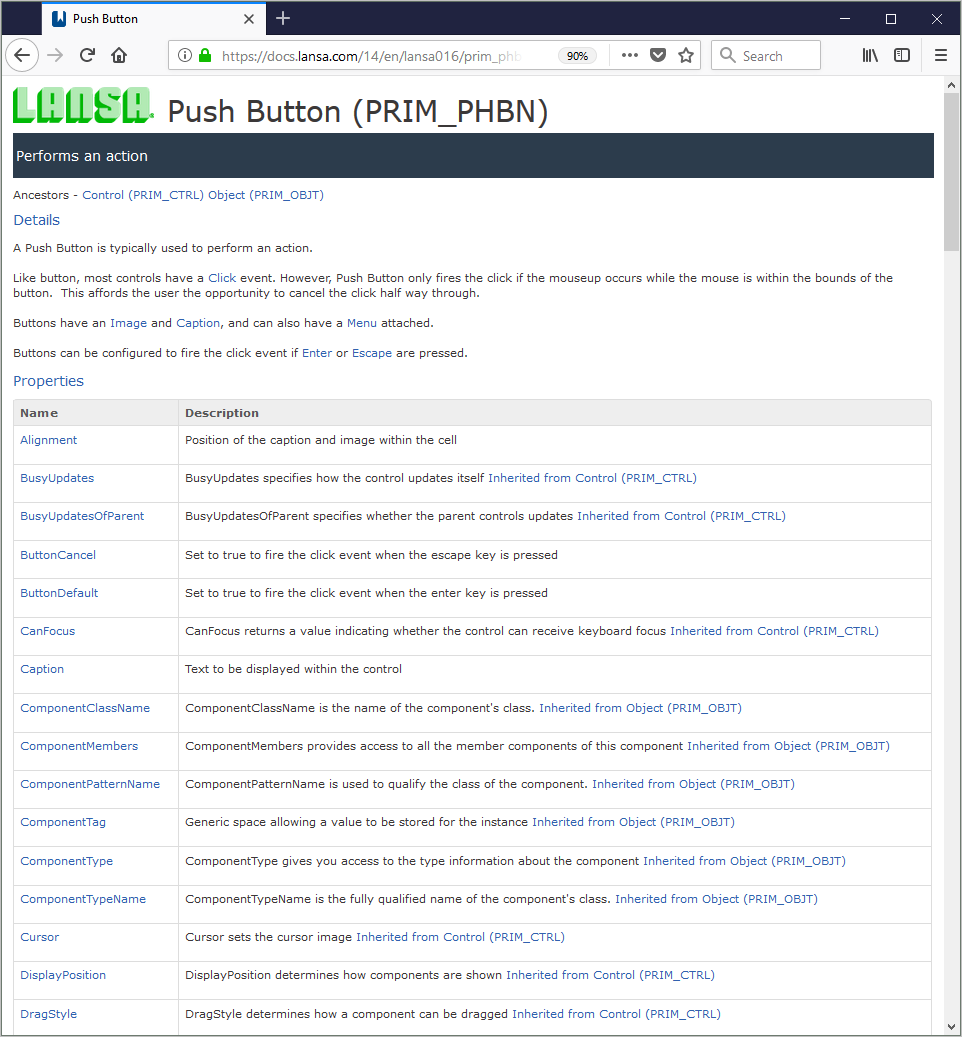
Task: Open the BusyUpdates property link
Action: [x=57, y=478]
